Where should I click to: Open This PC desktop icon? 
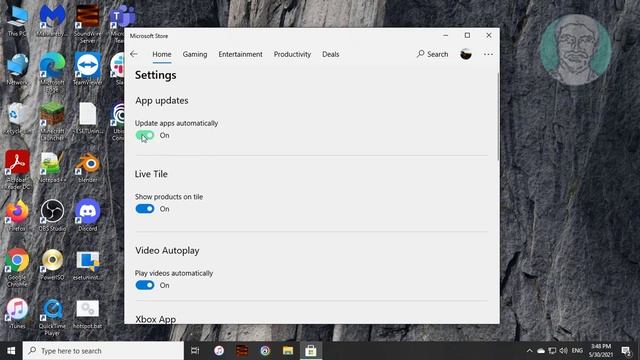(17, 22)
